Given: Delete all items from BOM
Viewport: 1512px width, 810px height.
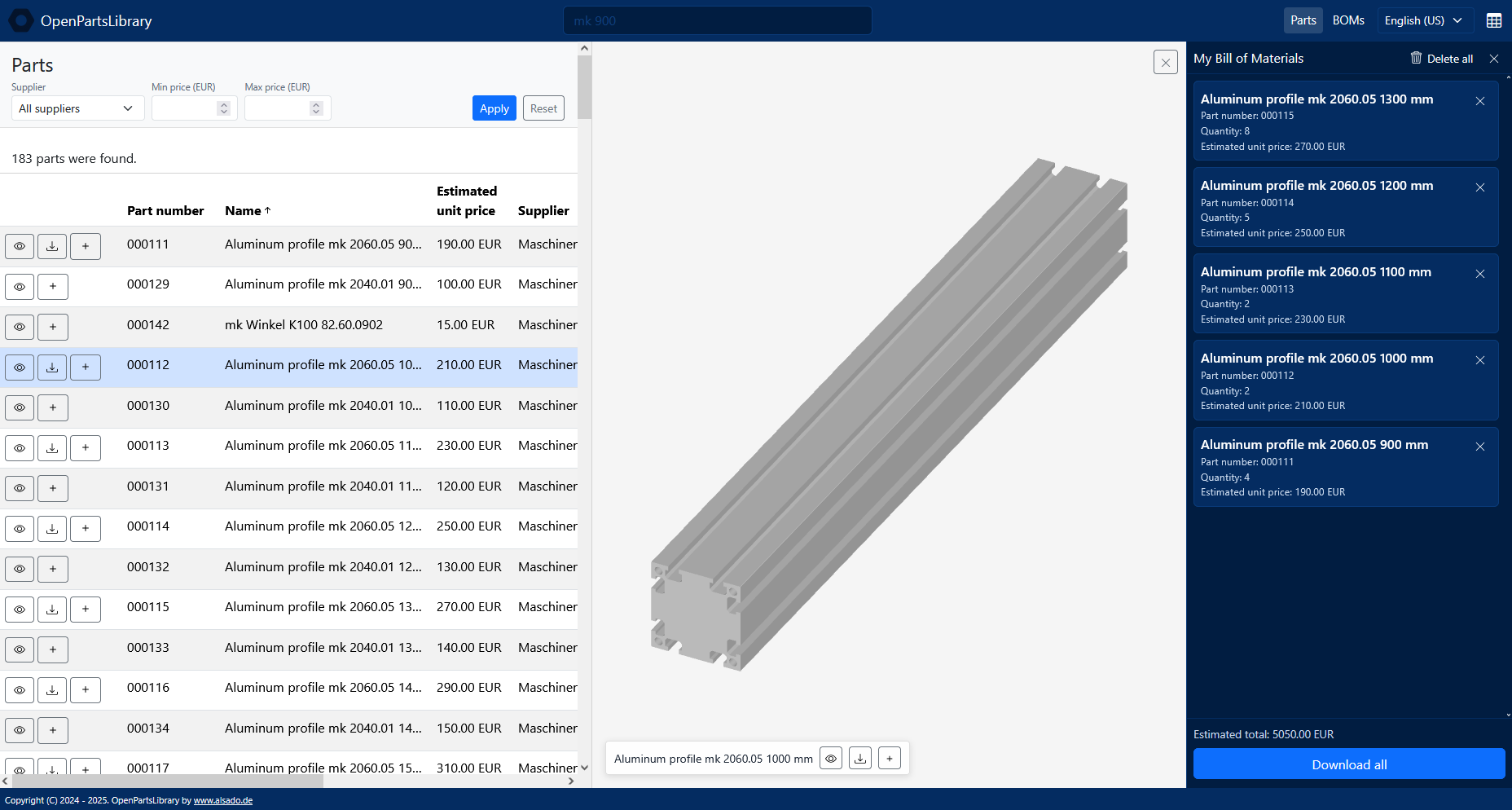Looking at the screenshot, I should (1442, 59).
